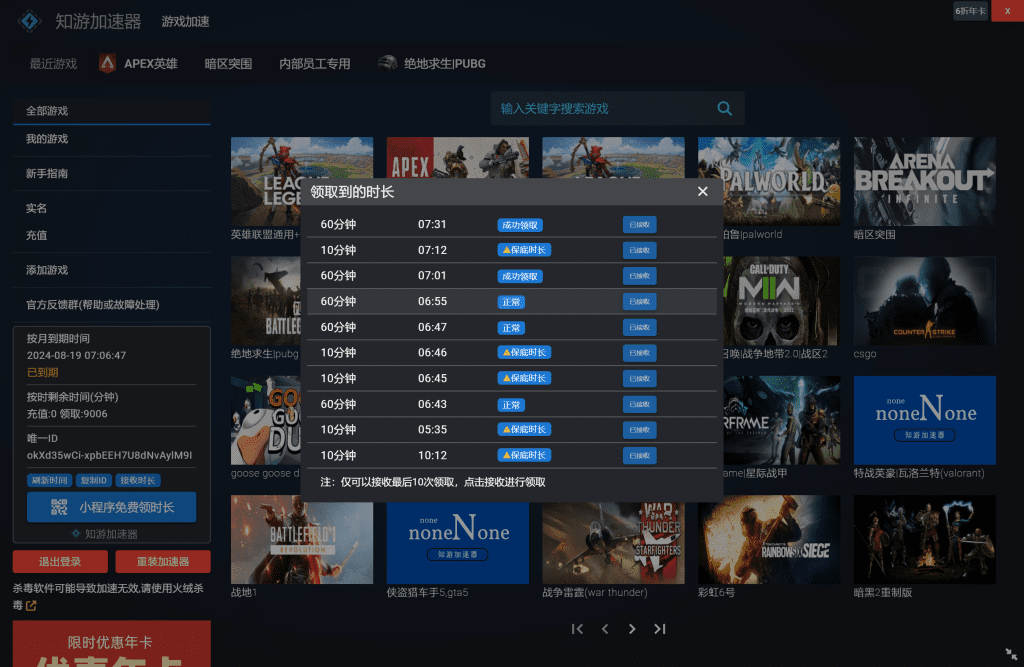Image resolution: width=1024 pixels, height=667 pixels.
Task: Click 刷新时间 button
Action: 50,480
